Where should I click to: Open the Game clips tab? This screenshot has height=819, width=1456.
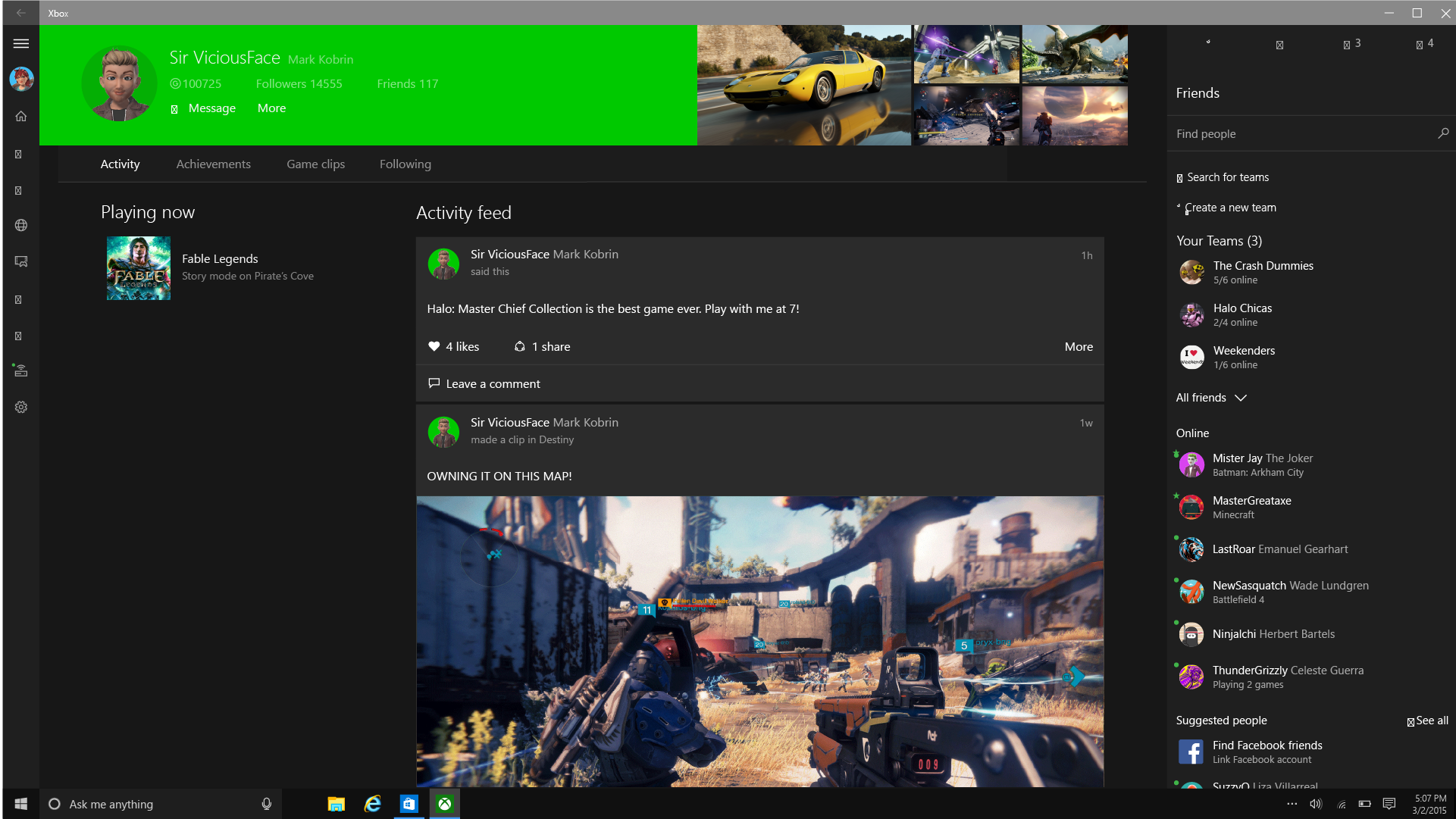(315, 164)
